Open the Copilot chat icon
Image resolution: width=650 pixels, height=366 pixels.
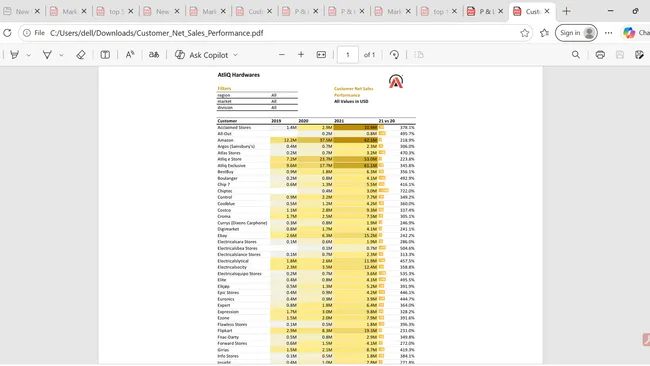629,33
